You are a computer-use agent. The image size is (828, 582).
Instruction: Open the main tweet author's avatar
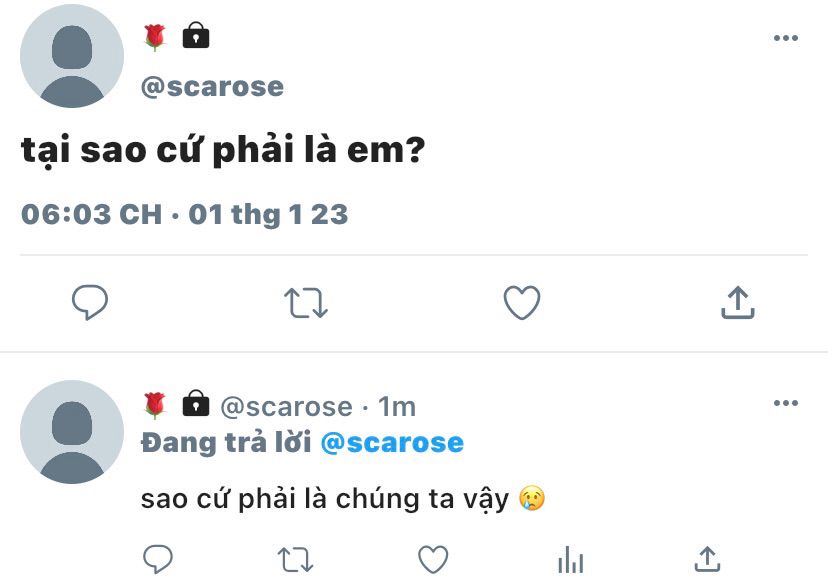tap(72, 56)
